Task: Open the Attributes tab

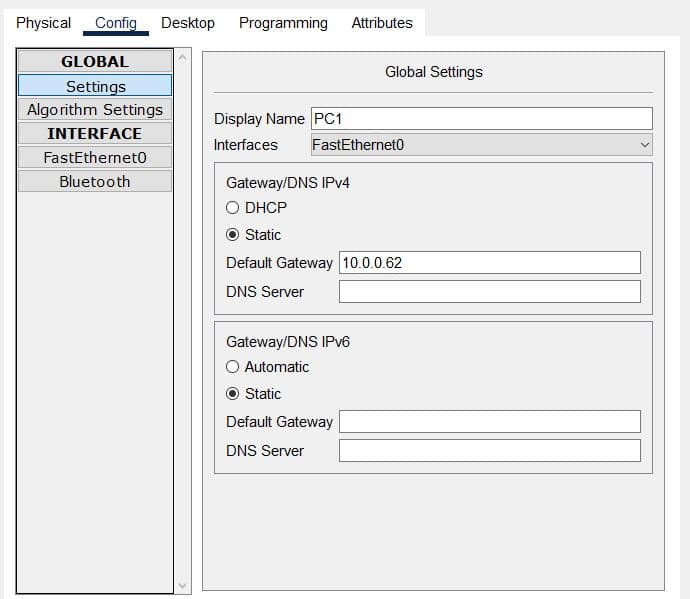Action: pos(382,22)
